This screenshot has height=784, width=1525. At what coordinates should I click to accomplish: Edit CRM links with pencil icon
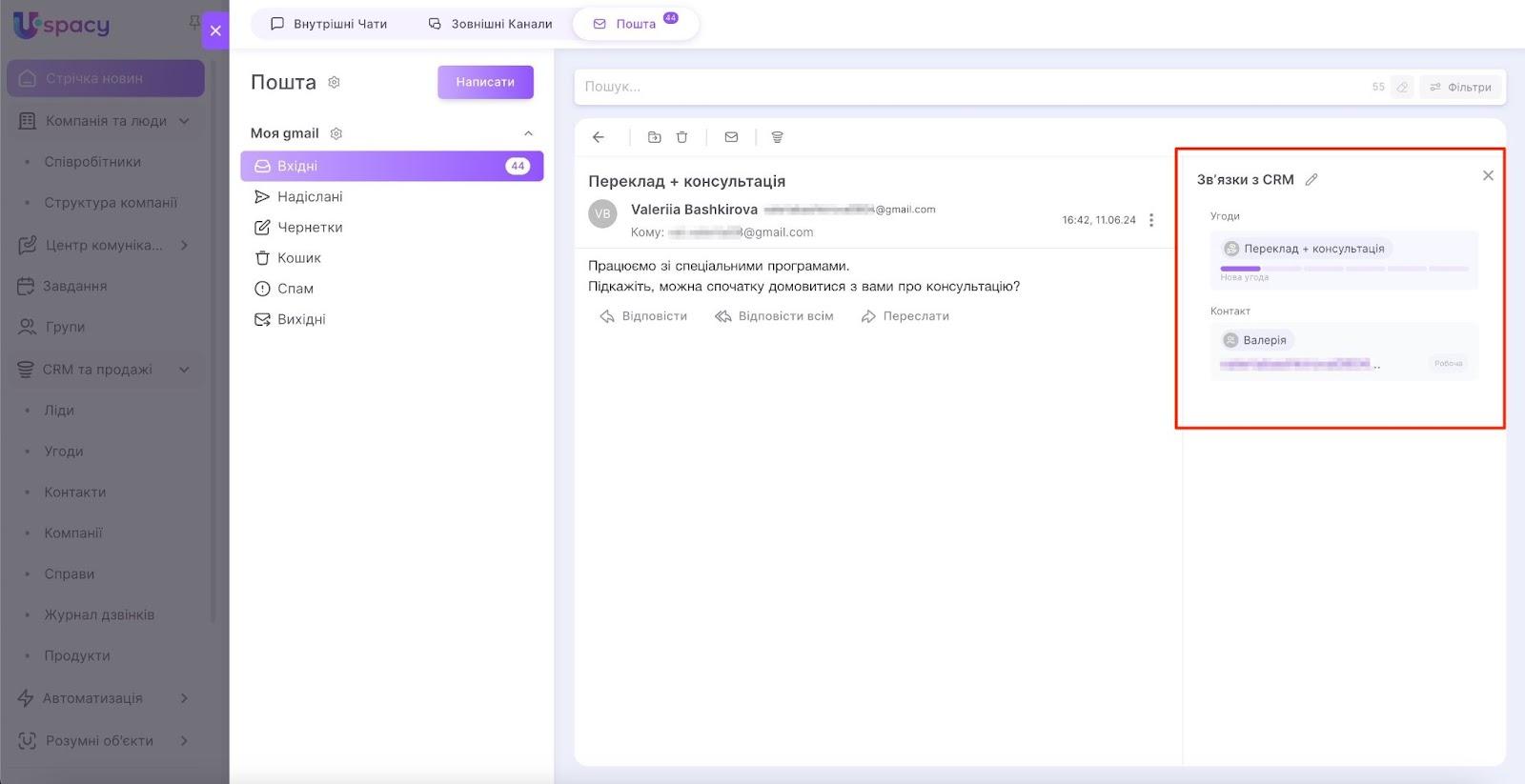(1311, 180)
